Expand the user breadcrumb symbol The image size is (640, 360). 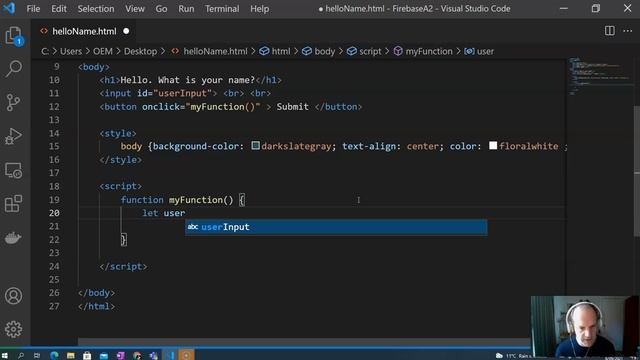[479, 51]
